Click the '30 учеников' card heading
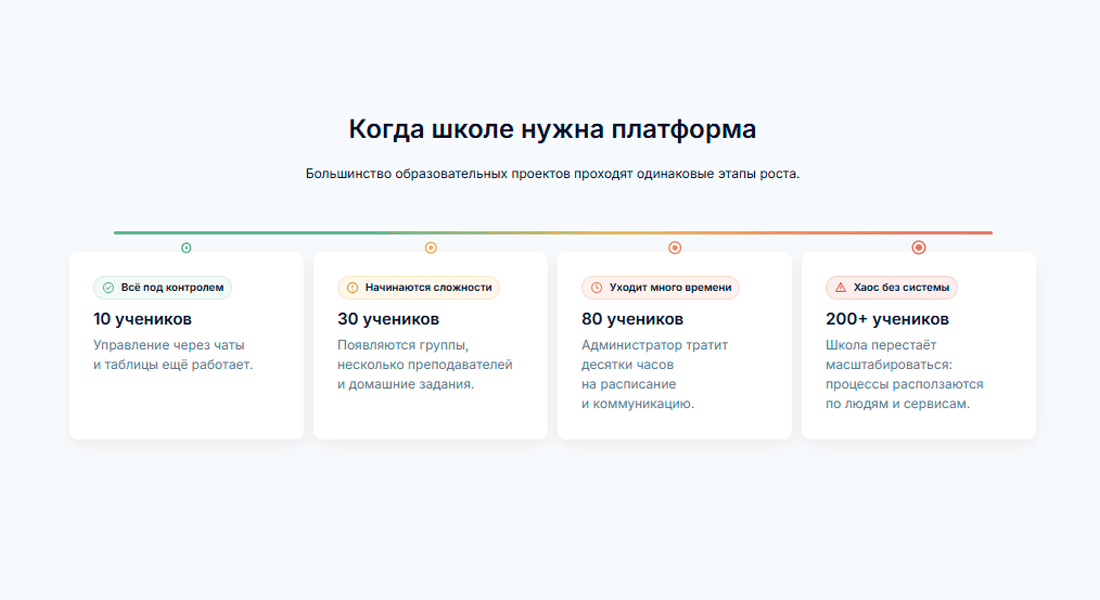Viewport: 1100px width, 600px height. 388,319
